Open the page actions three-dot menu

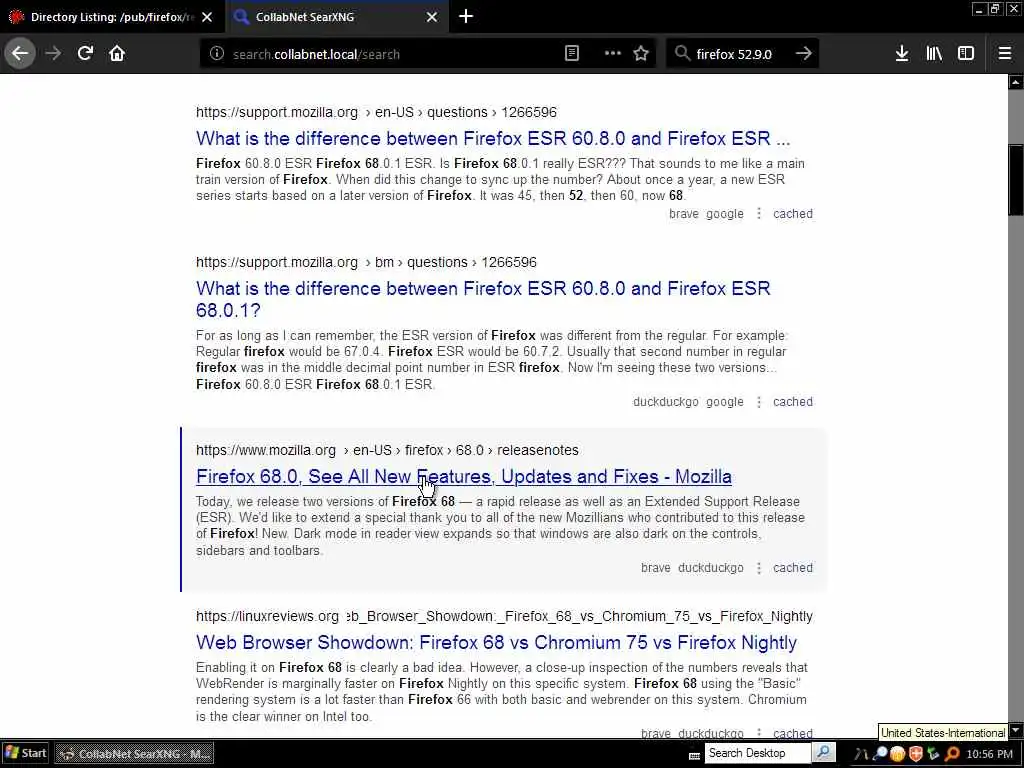613,54
